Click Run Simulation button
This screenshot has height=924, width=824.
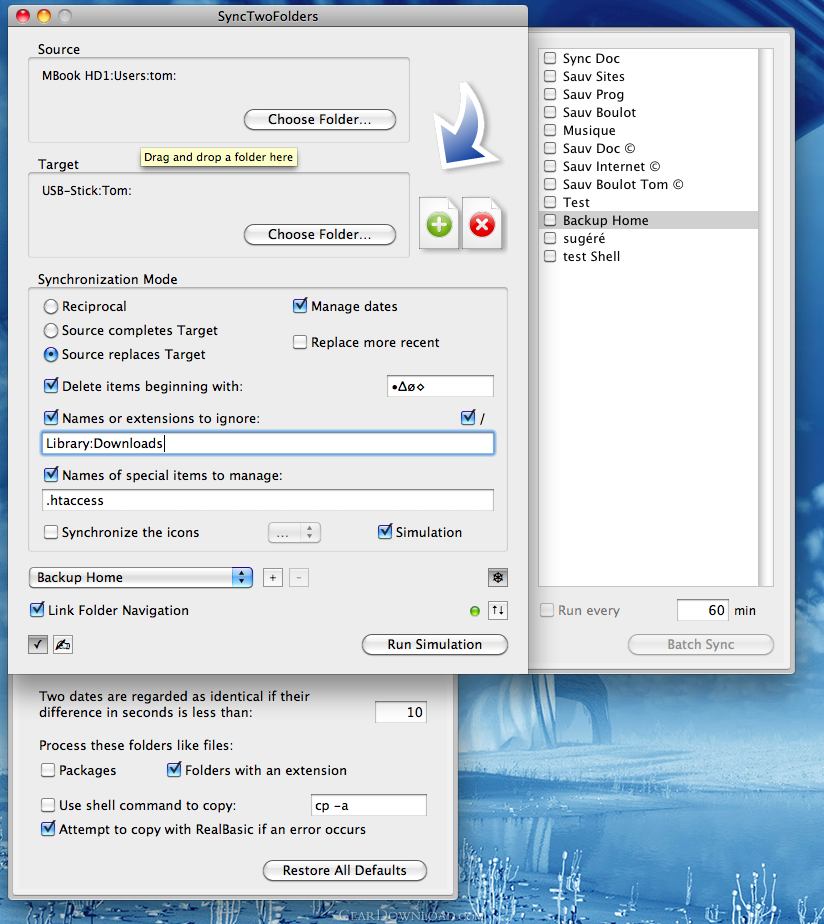[x=434, y=644]
